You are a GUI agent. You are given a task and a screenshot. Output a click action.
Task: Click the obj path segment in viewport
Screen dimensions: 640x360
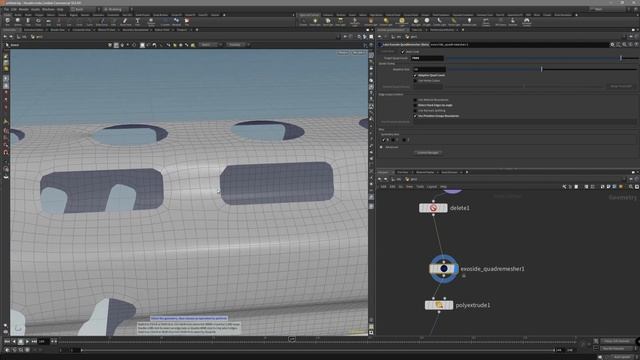pyautogui.click(x=23, y=37)
